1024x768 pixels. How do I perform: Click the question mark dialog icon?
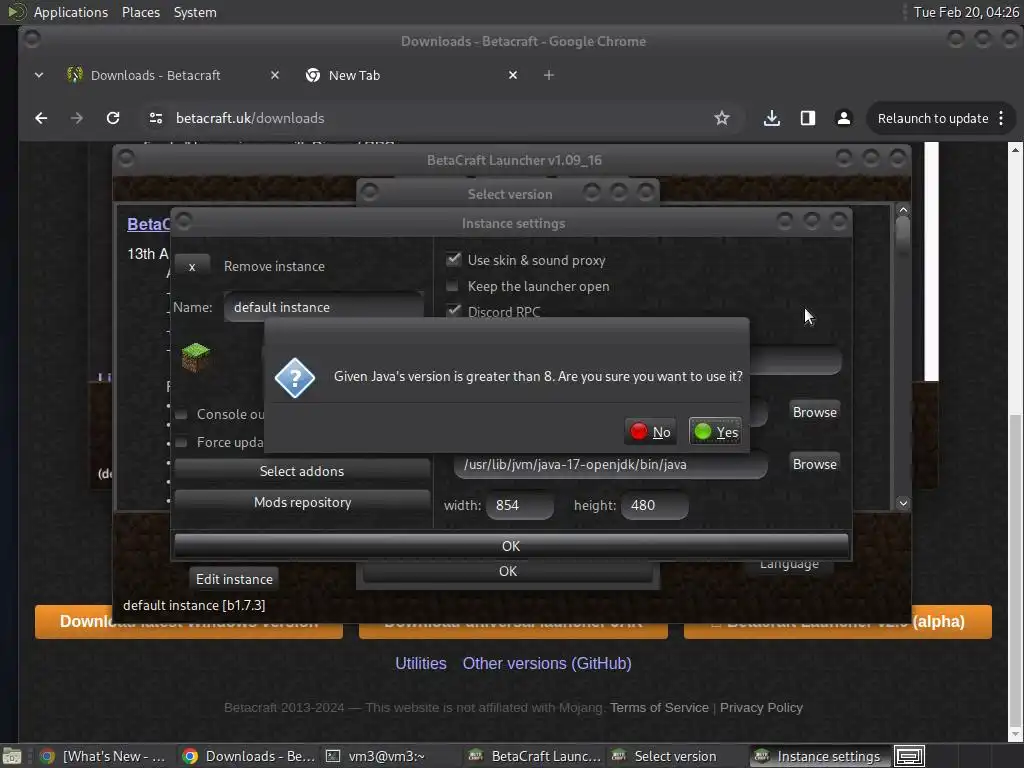pos(295,377)
